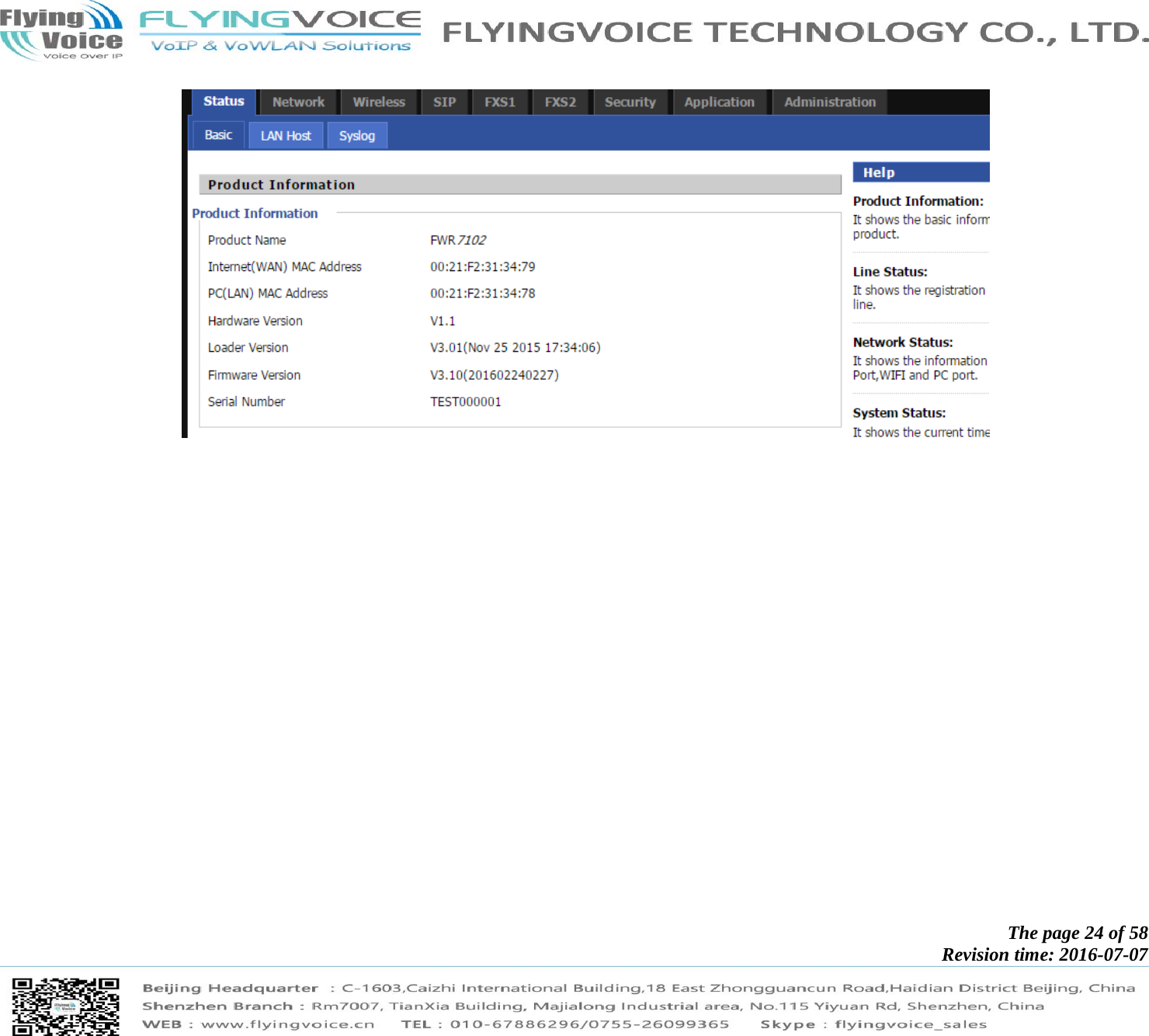Click the Beijing Headquarter address line
The height and width of the screenshot is (1036, 1149).
click(638, 989)
